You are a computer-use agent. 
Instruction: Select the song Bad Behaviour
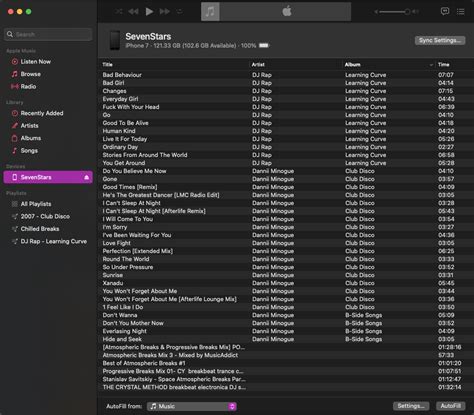pos(286,75)
